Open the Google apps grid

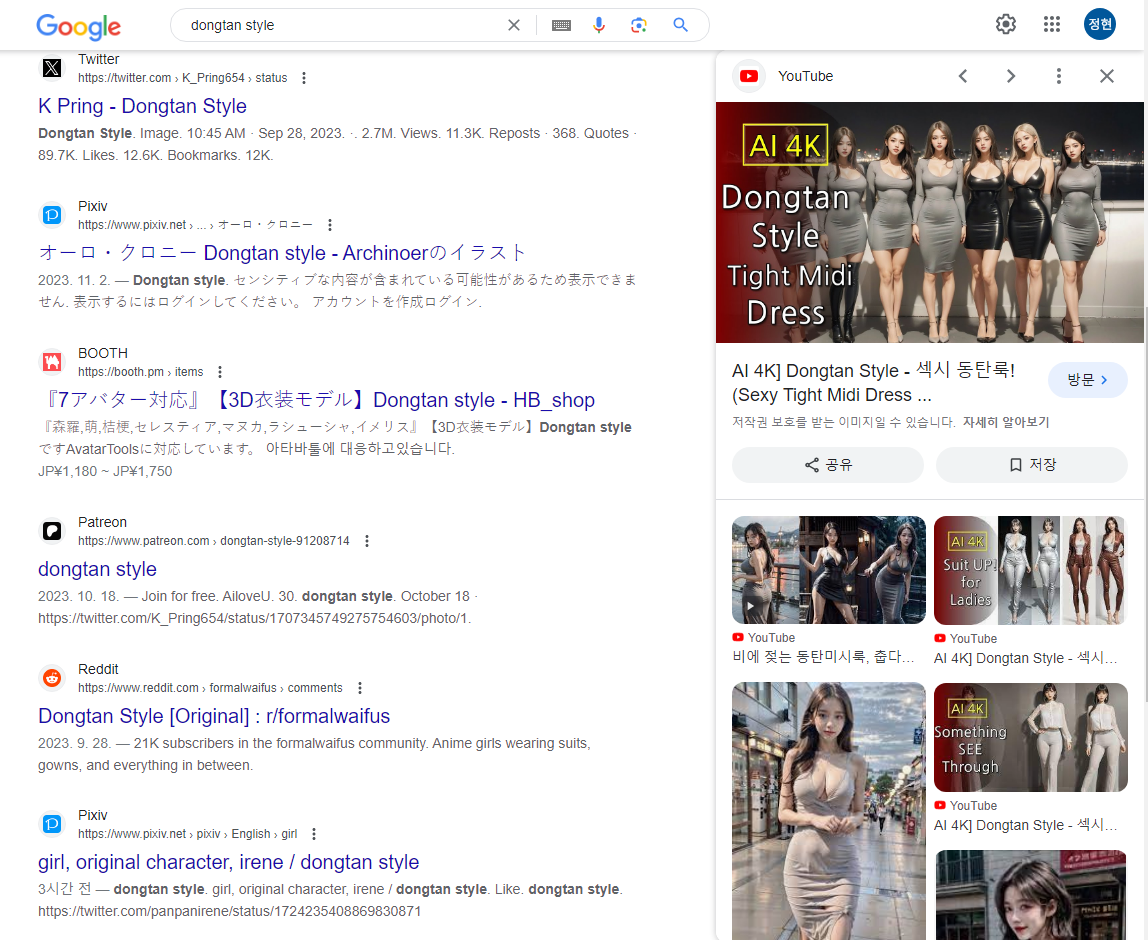(x=1051, y=24)
